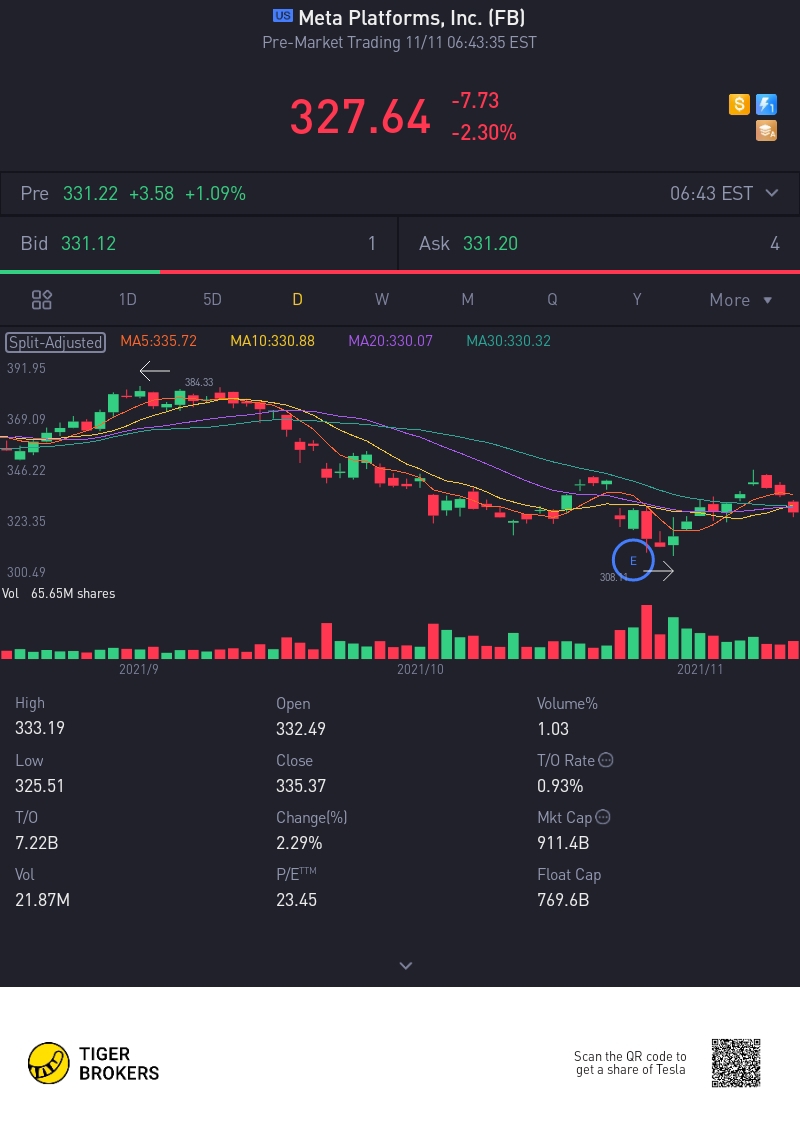Scan the Tesla share QR code
This screenshot has height=1140, width=800.
pos(736,1063)
